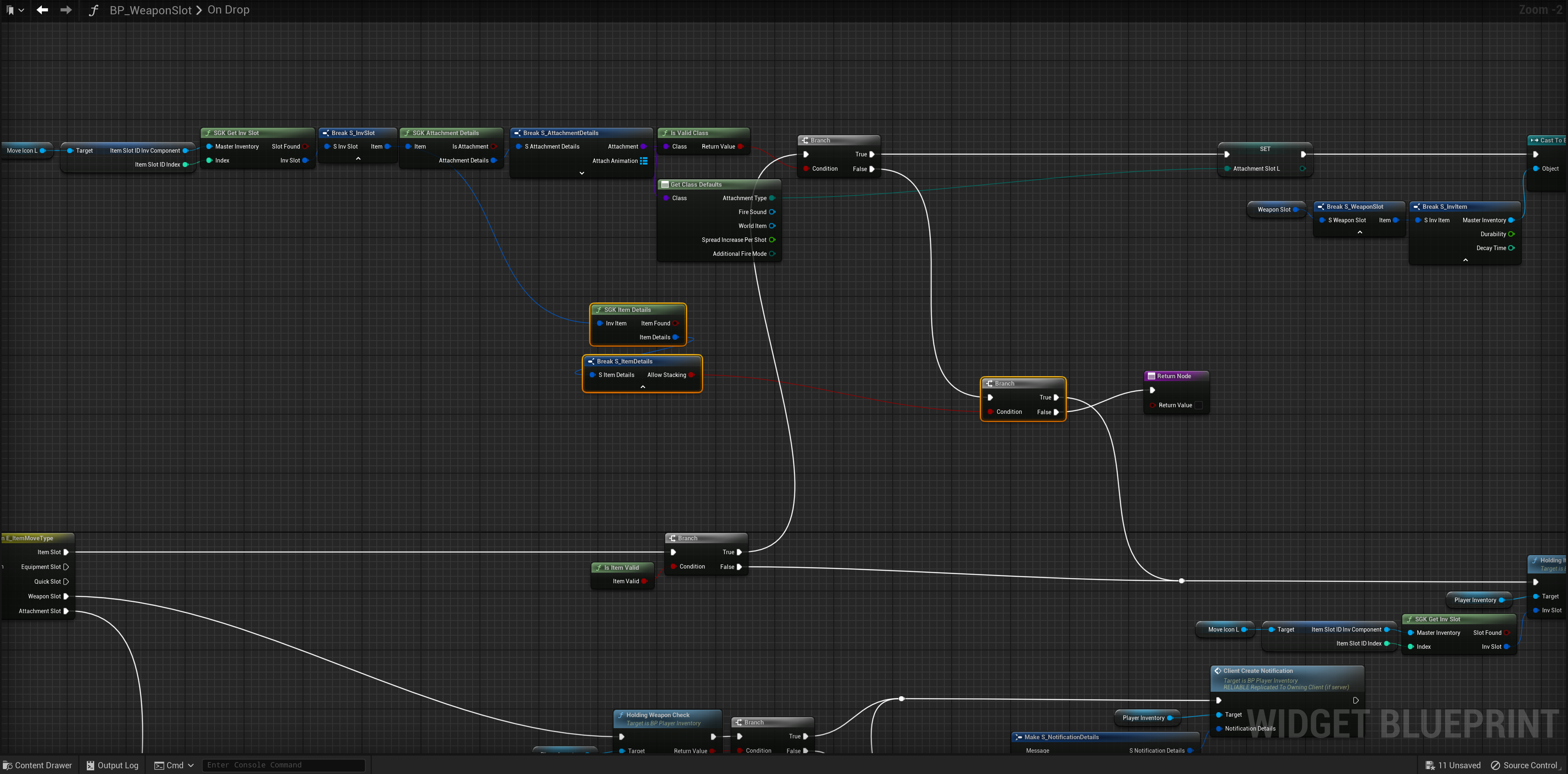Click the BP_WeaponSlot breadcrumb
The height and width of the screenshot is (774, 1568).
pyautogui.click(x=150, y=10)
